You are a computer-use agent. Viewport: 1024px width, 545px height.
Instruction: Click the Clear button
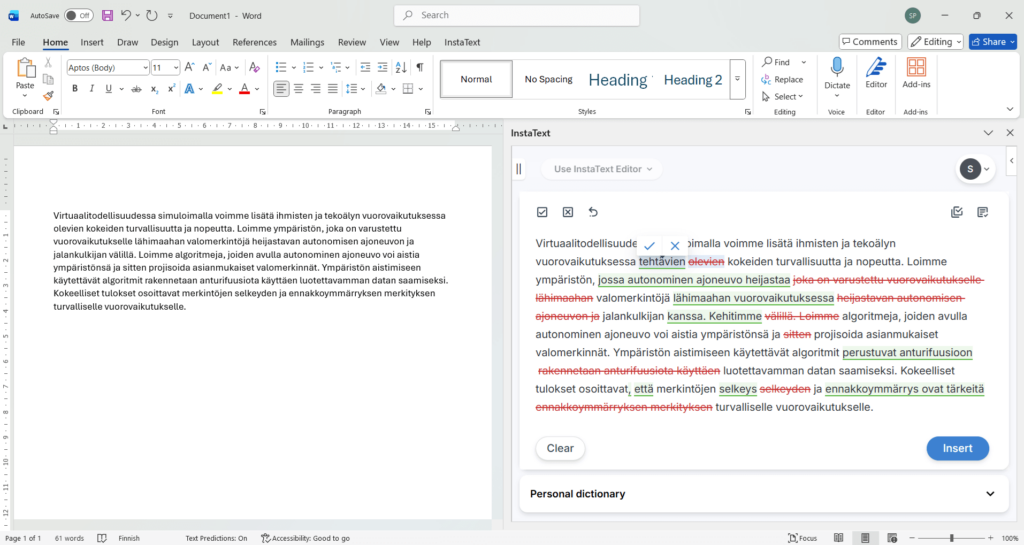(x=560, y=448)
